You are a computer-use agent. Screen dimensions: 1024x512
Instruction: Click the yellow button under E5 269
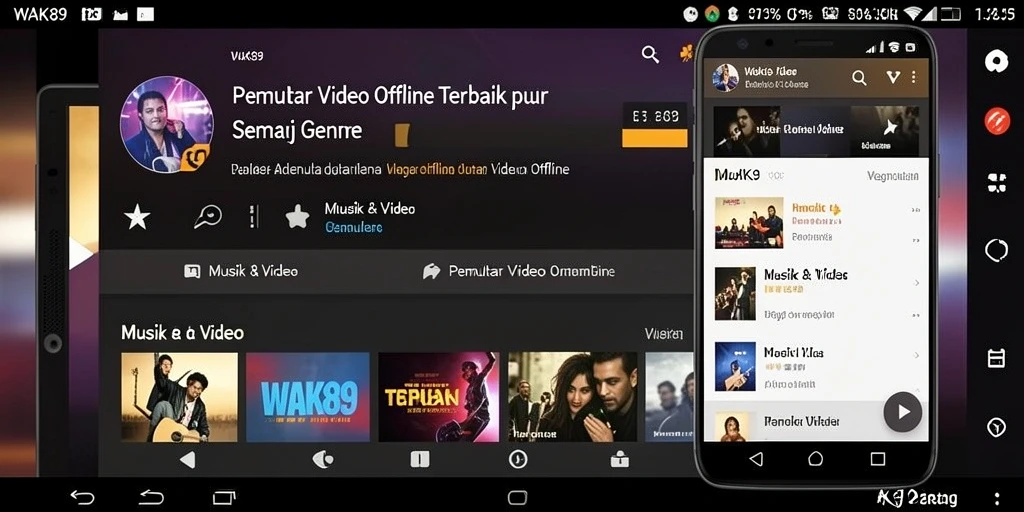tap(654, 138)
